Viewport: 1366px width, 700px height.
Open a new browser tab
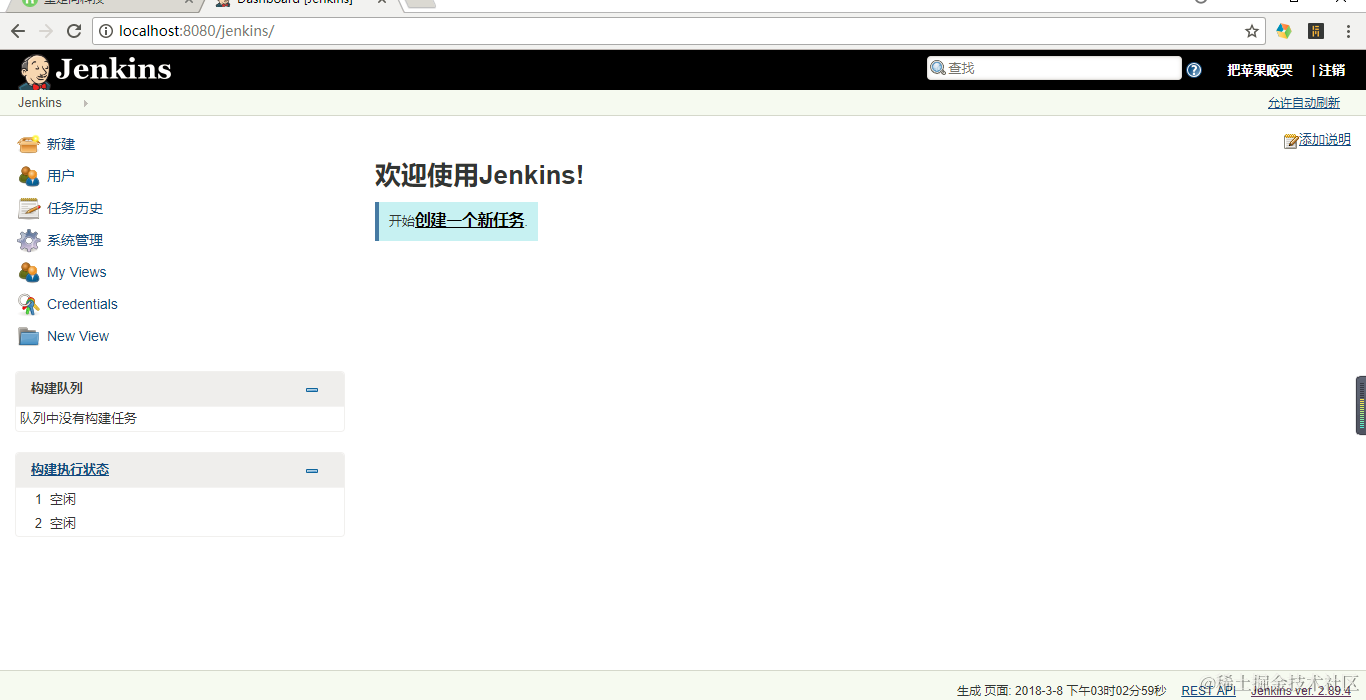[x=421, y=3]
